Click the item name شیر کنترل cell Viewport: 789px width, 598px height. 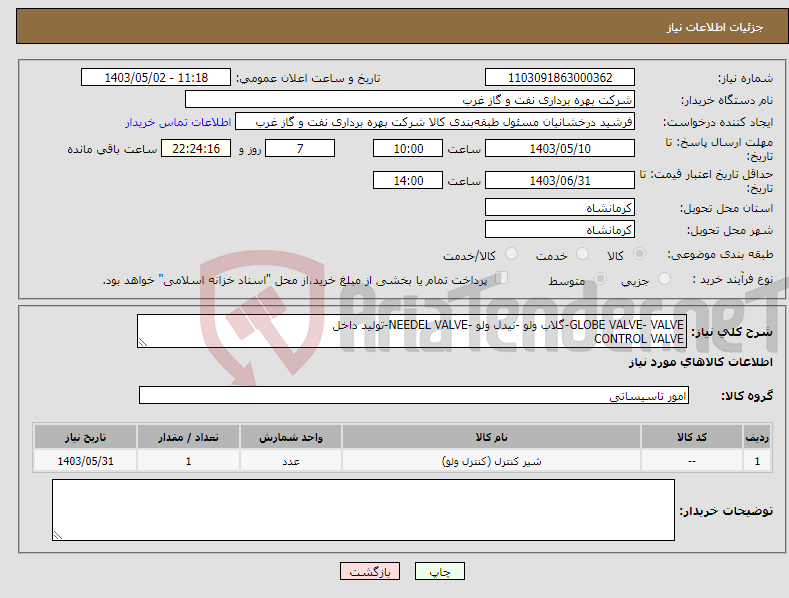491,461
